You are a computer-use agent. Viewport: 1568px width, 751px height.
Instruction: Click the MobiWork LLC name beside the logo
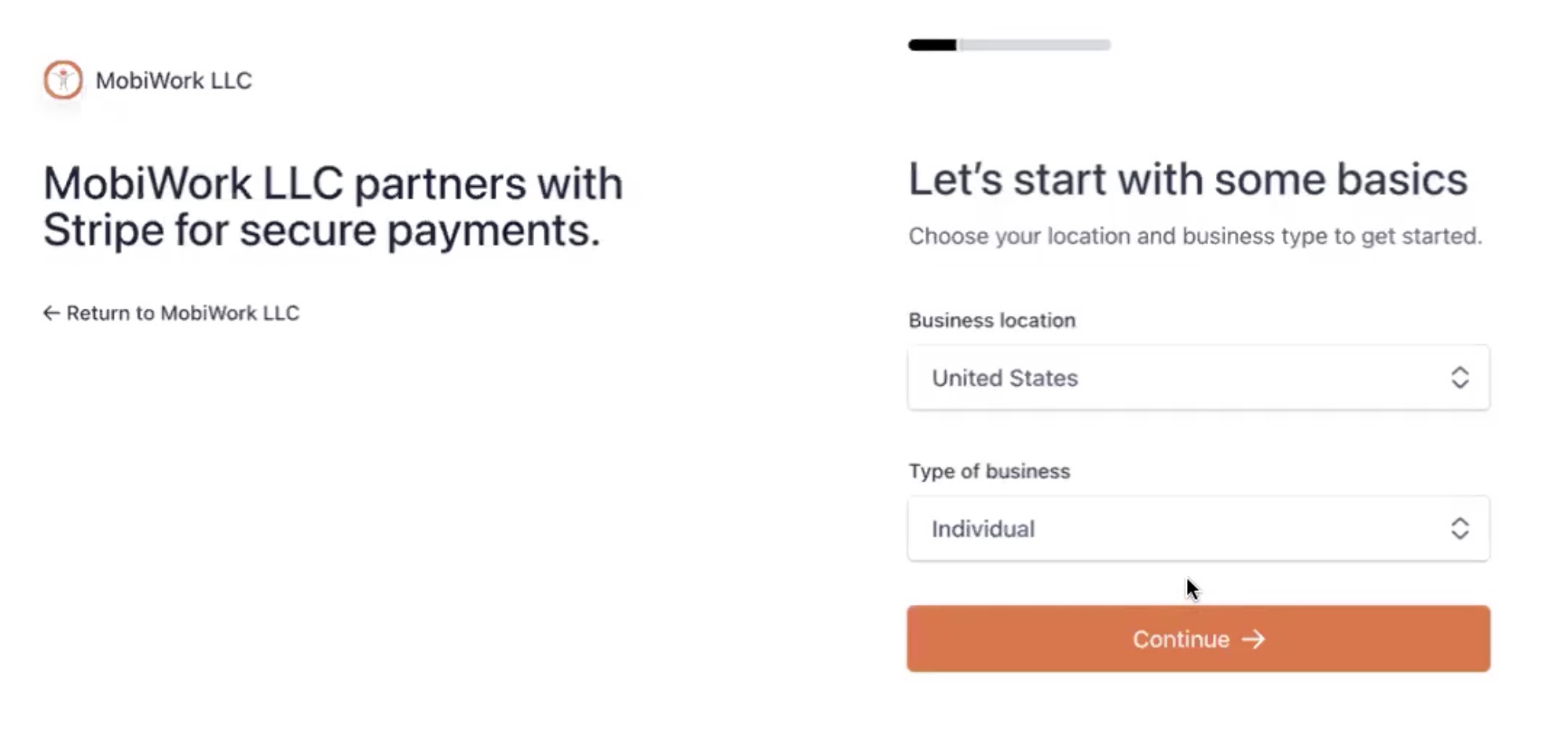coord(174,81)
